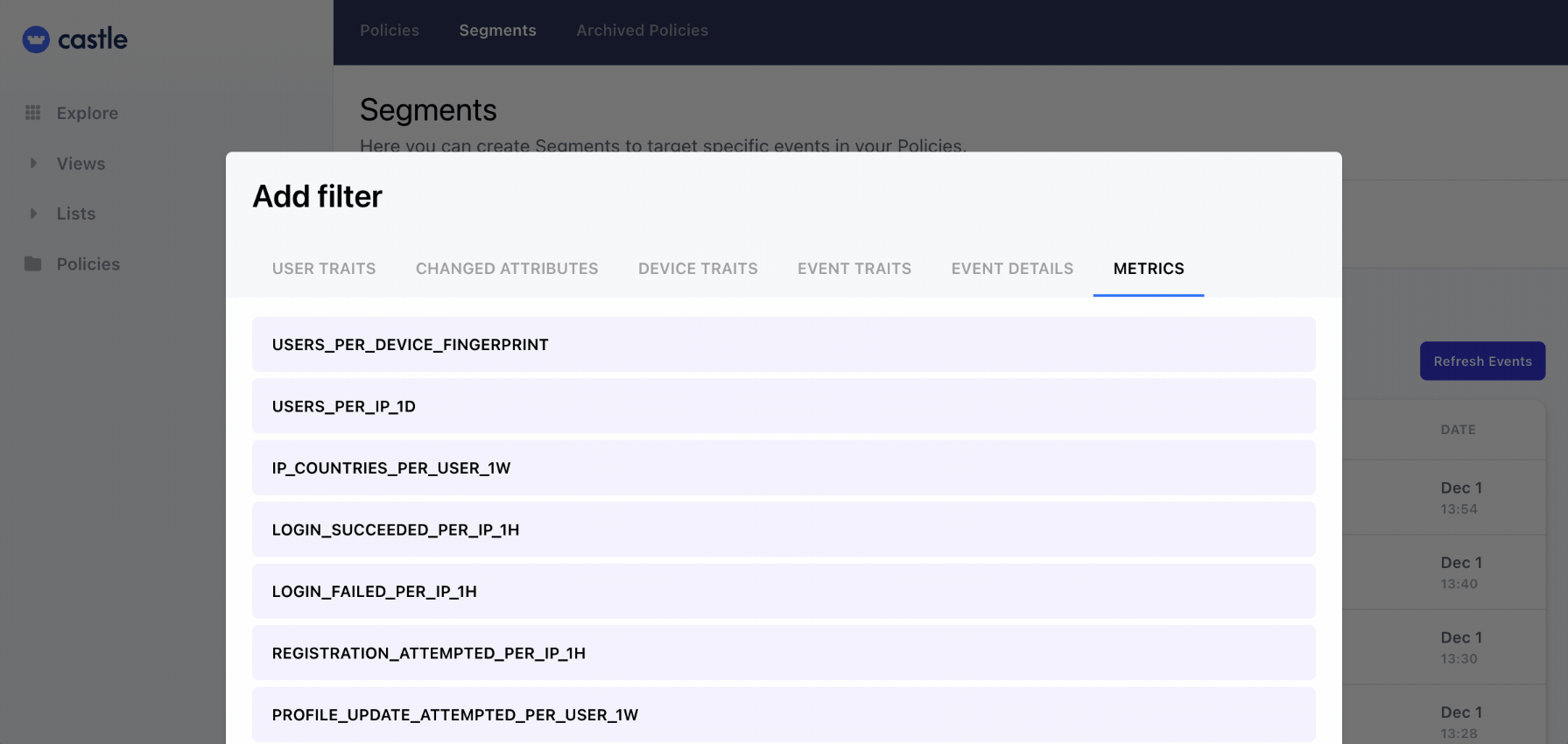This screenshot has width=1568, height=744.
Task: Open Explore in the sidebar
Action: pyautogui.click(x=88, y=113)
